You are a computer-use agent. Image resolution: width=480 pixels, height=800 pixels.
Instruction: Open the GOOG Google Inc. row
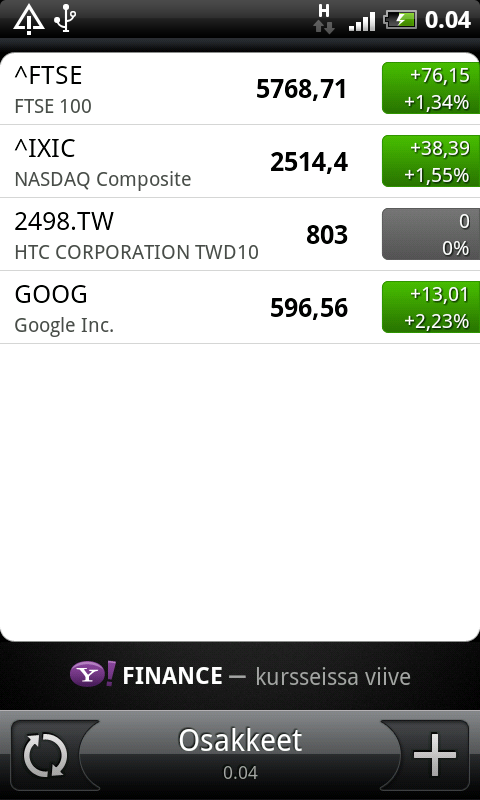(240, 307)
